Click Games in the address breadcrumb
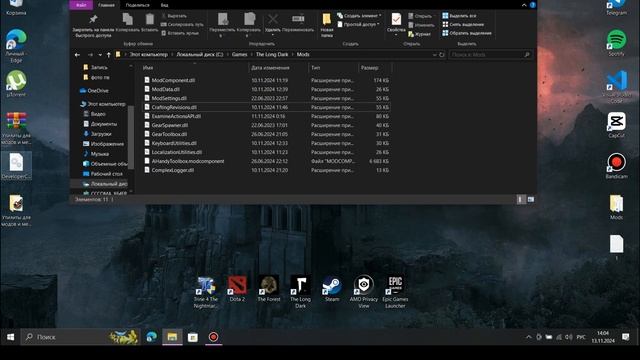The image size is (640, 360). [240, 54]
